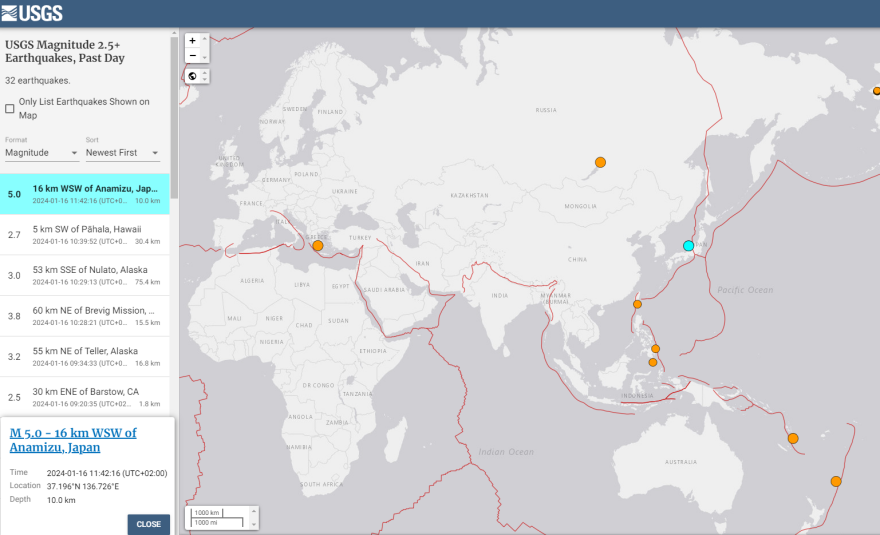
Task: Click the USGS logo in header
Action: coord(32,13)
